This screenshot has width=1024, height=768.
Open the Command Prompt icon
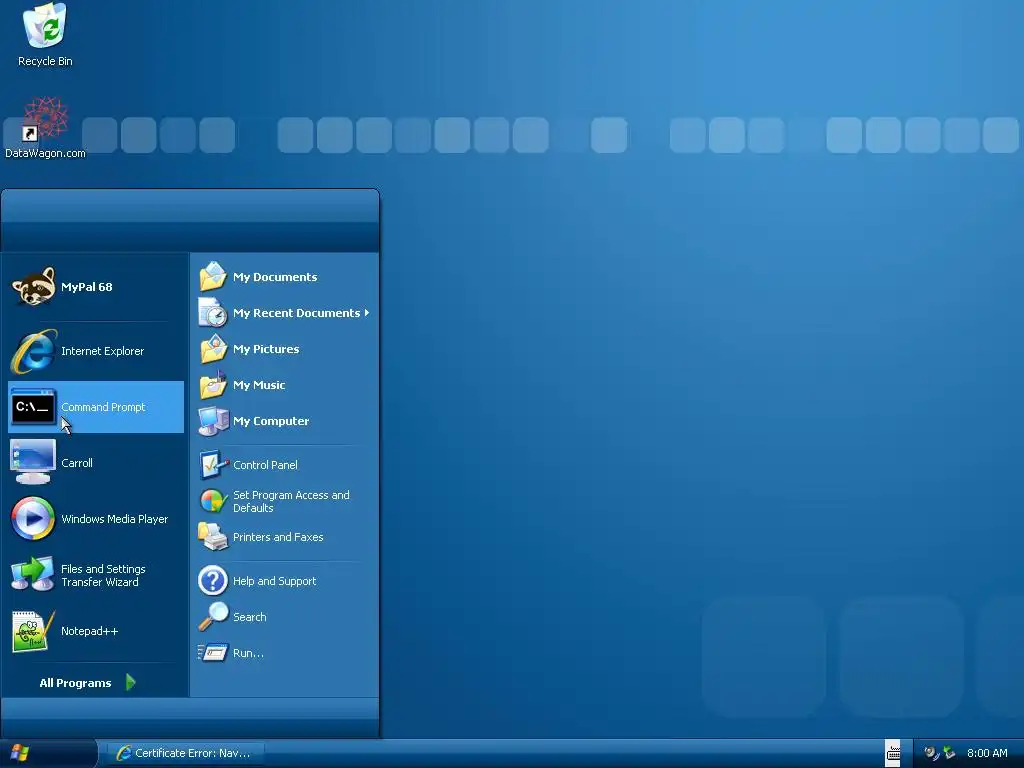[x=33, y=407]
